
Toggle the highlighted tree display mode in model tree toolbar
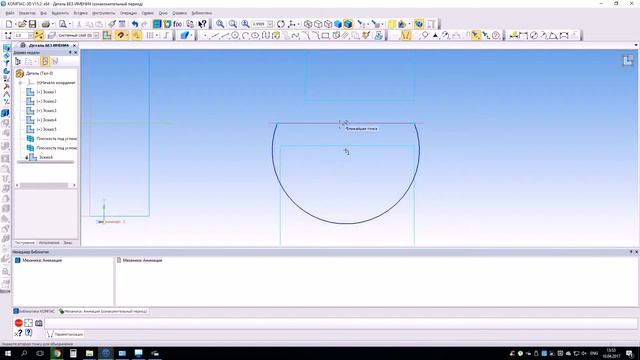pos(45,61)
